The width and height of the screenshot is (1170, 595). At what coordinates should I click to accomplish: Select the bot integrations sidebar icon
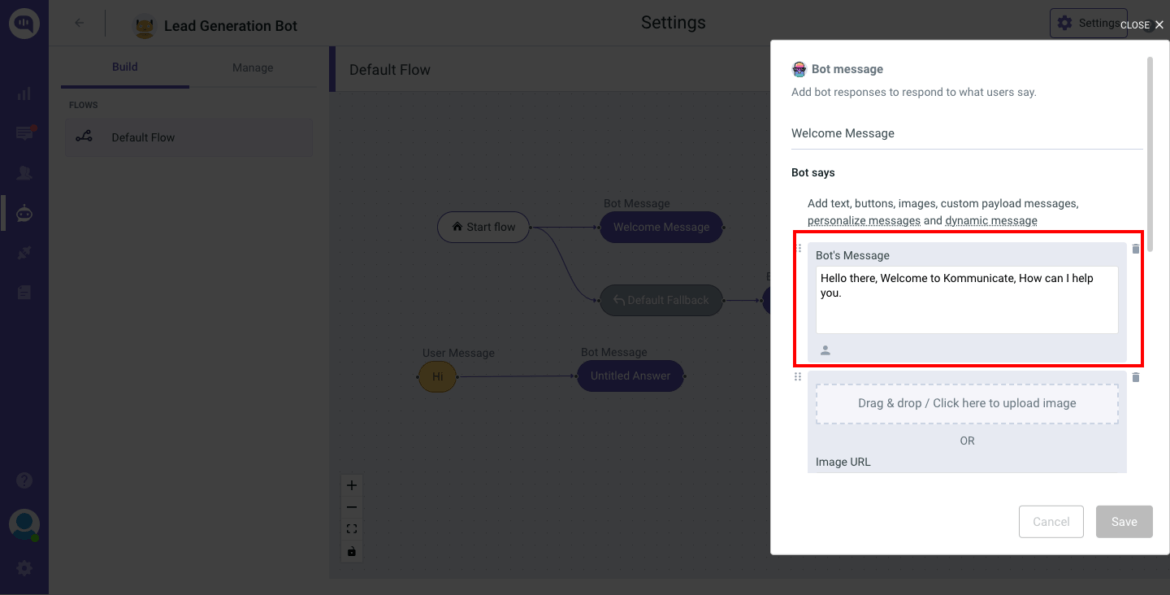click(24, 213)
